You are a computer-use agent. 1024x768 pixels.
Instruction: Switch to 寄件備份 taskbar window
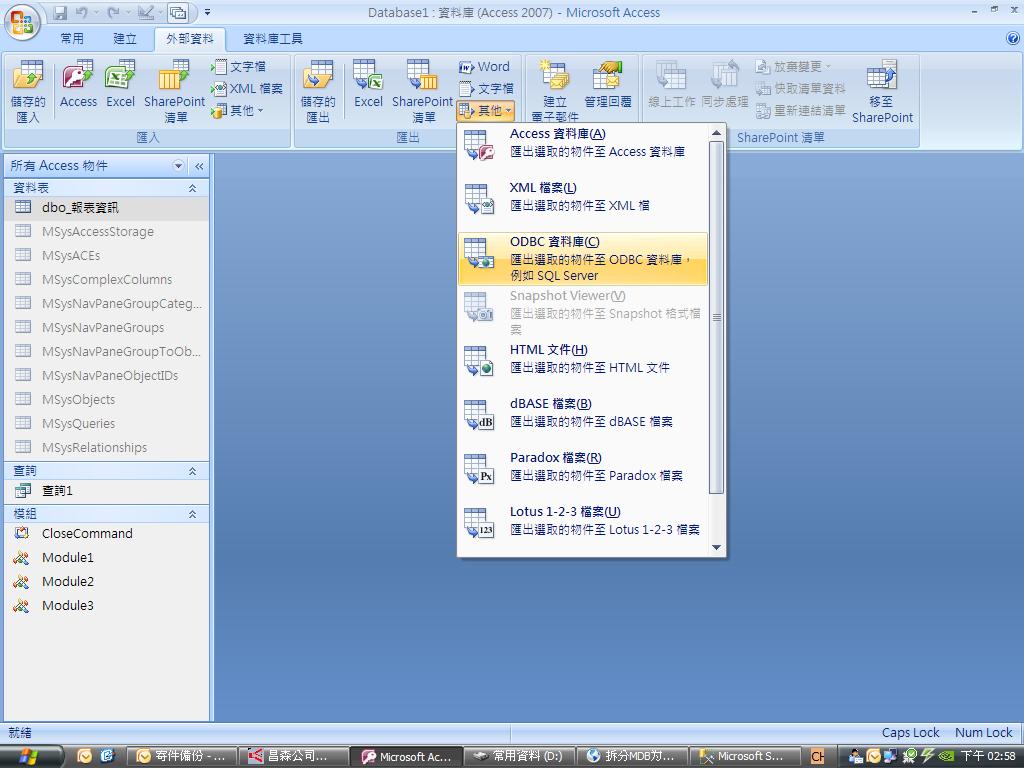point(181,756)
